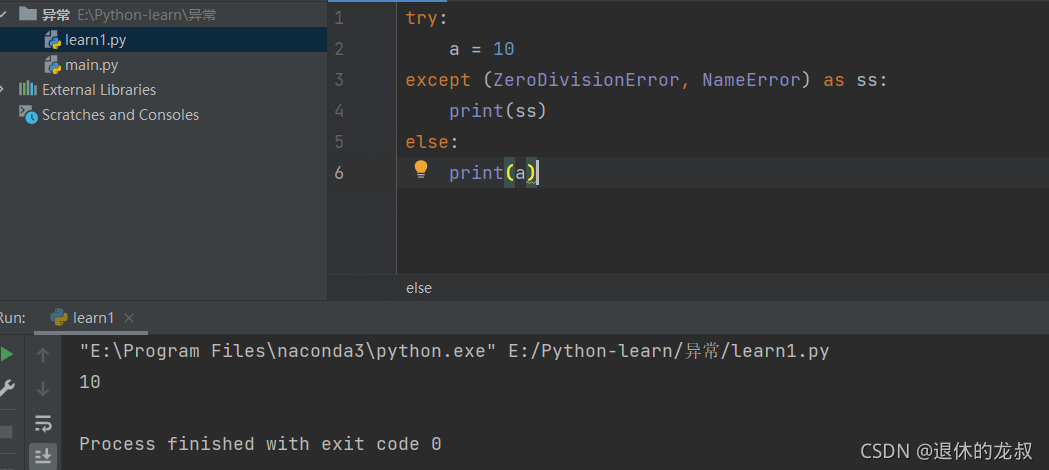Viewport: 1049px width, 470px height.
Task: Open the learn1.py file in project tree
Action: pyautogui.click(x=95, y=40)
